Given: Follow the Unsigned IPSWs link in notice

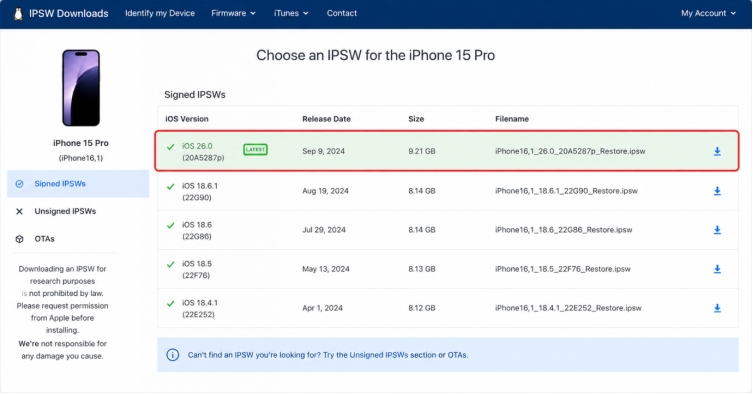Looking at the screenshot, I should [x=378, y=355].
